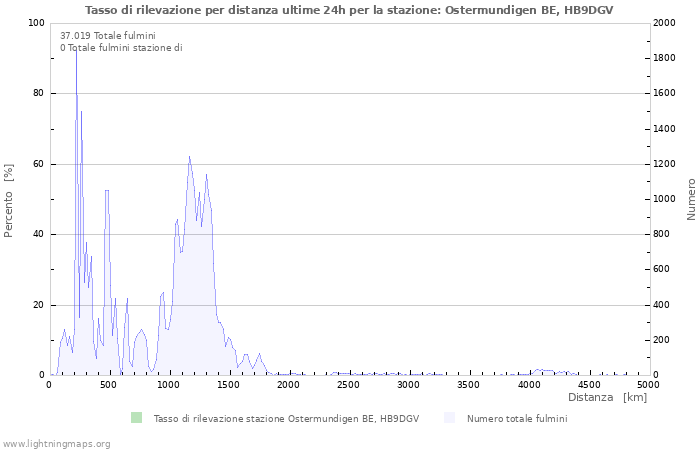
Task: Click the 'Numero totale fulmini' legend label
Action: [517, 419]
